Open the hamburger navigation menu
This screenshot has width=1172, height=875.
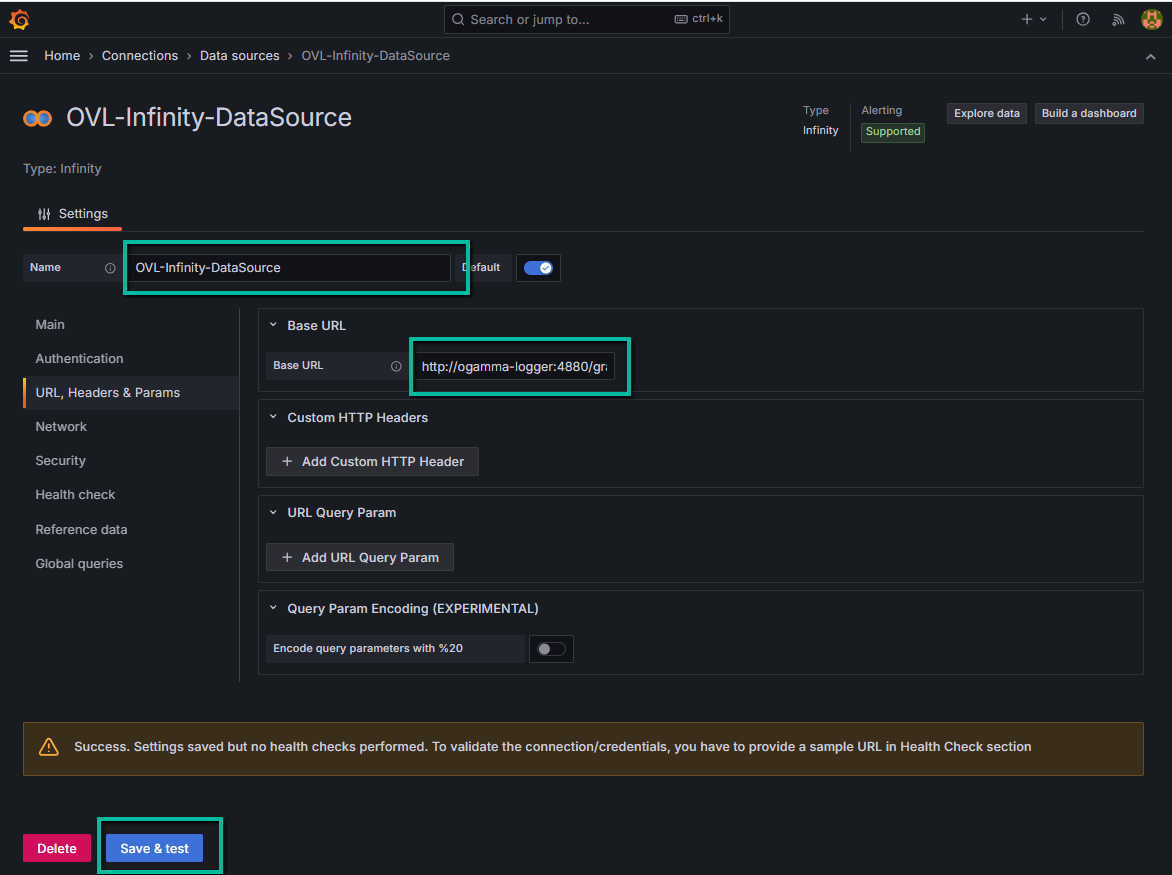[x=19, y=56]
